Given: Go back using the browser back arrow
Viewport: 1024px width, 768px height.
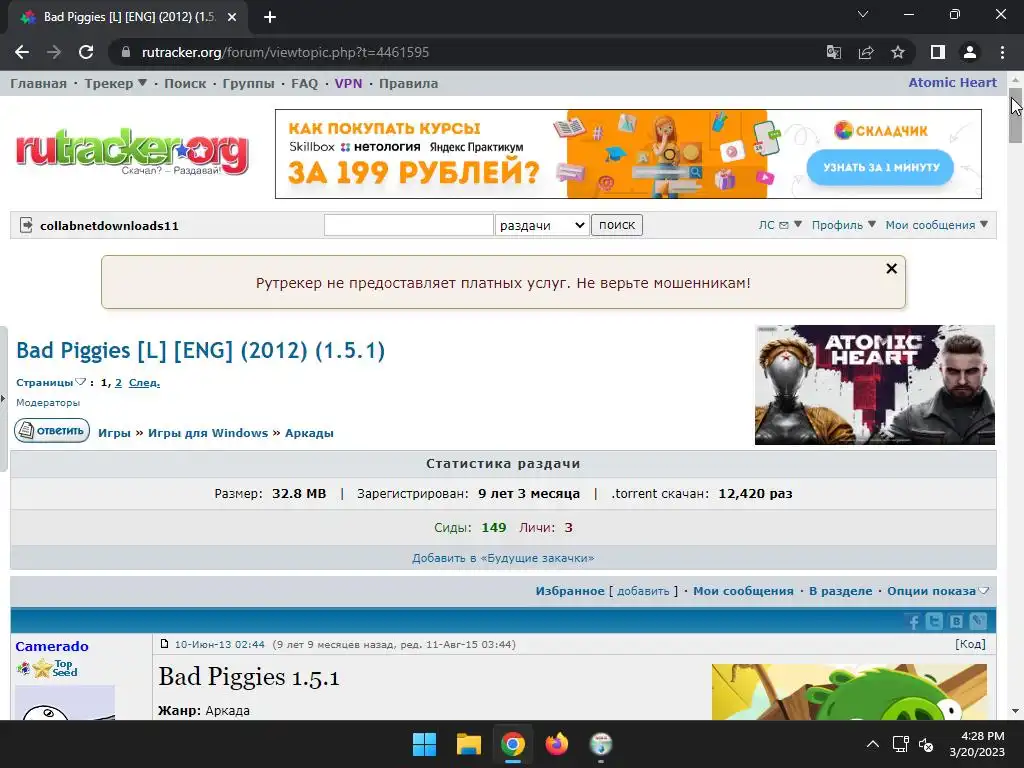Looking at the screenshot, I should click(22, 52).
